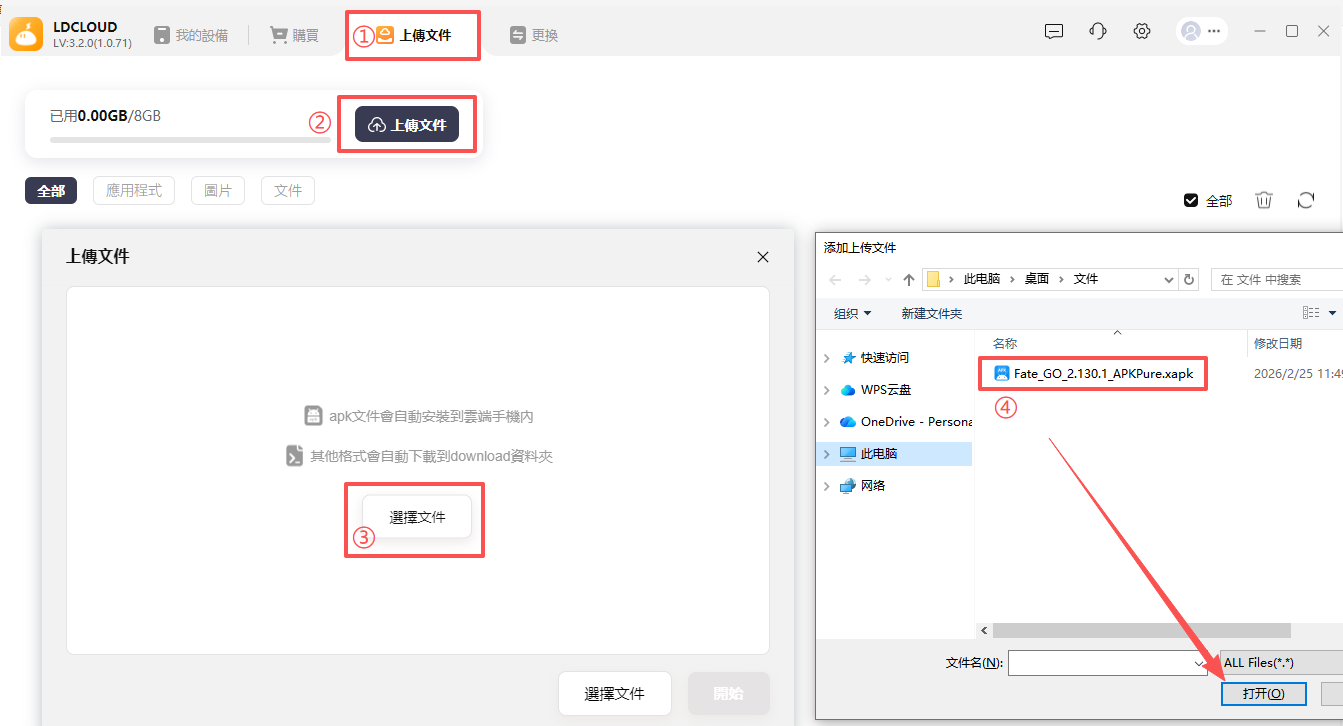Click the trash delete icon
This screenshot has width=1343, height=726.
[1264, 200]
